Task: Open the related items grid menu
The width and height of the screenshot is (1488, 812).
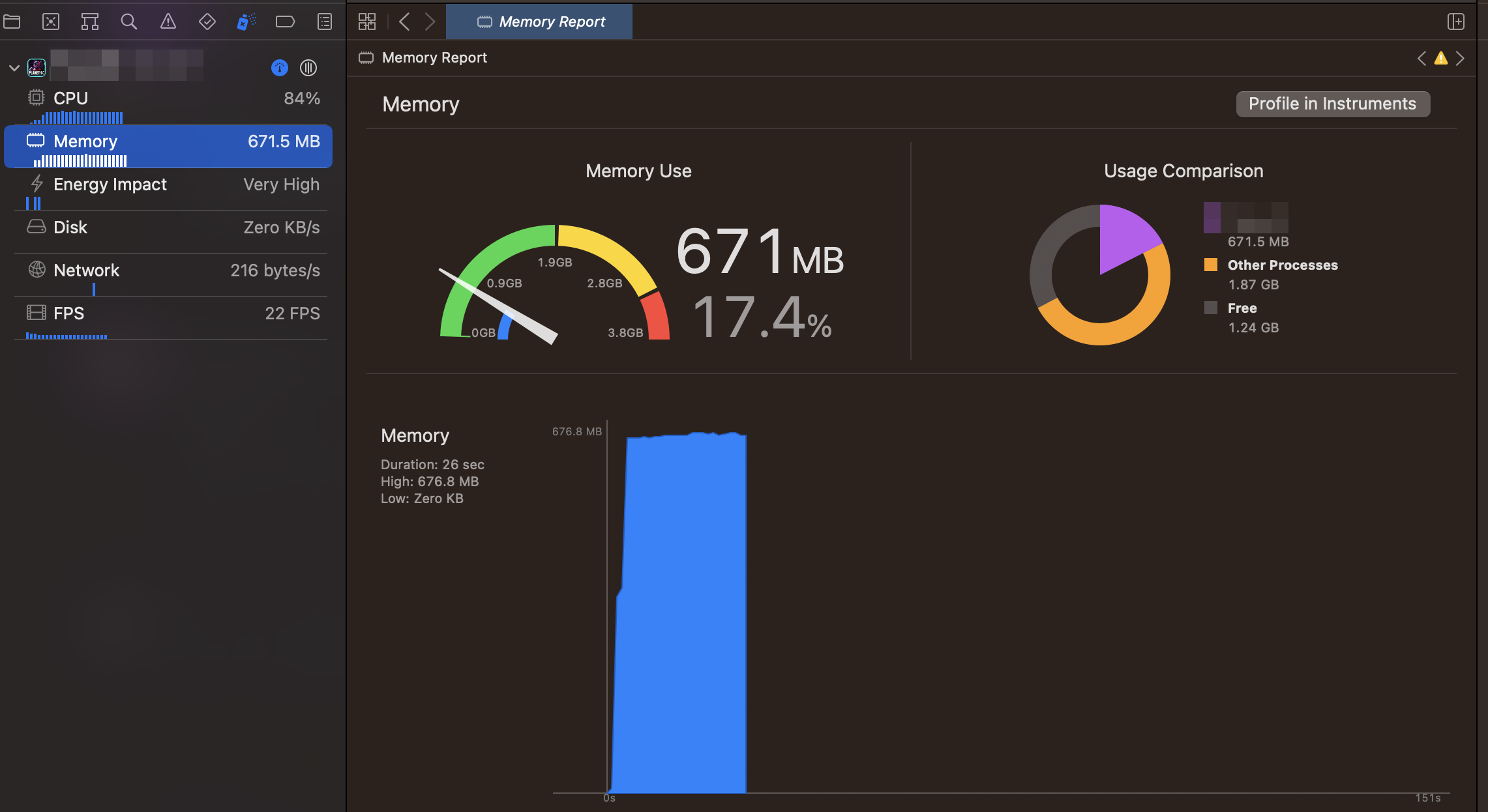Action: click(x=367, y=22)
